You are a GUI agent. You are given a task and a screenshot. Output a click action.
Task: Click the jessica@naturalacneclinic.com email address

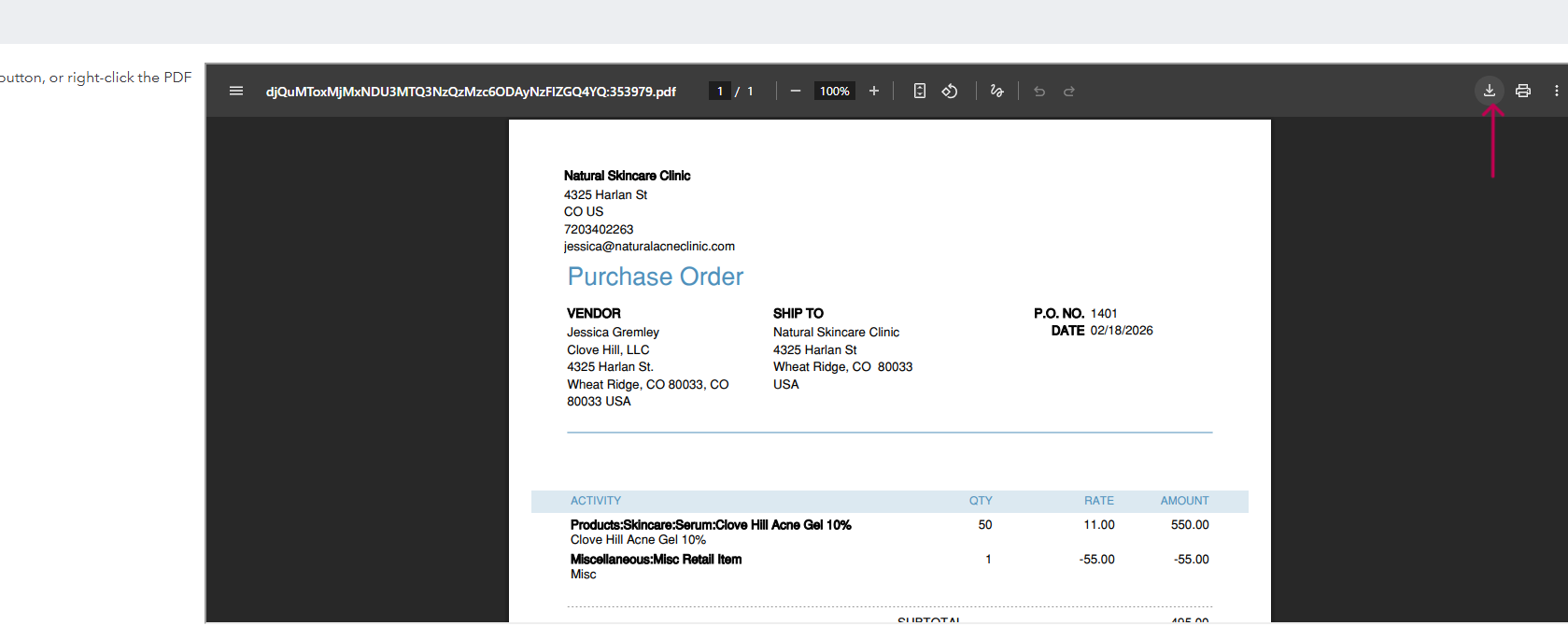point(649,247)
